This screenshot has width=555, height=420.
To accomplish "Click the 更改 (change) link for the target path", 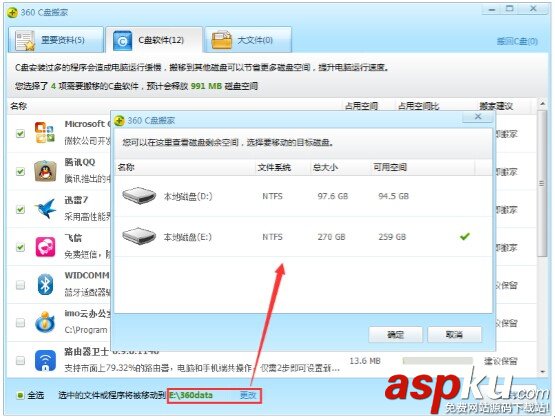I will click(248, 395).
